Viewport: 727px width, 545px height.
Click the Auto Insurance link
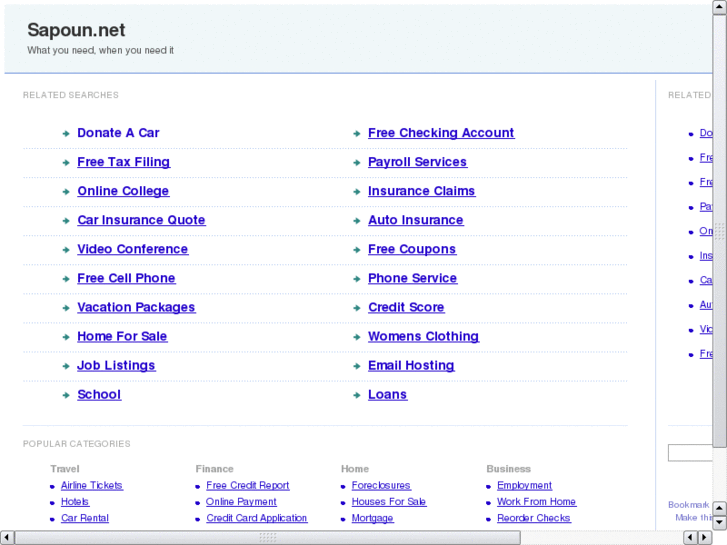(415, 220)
